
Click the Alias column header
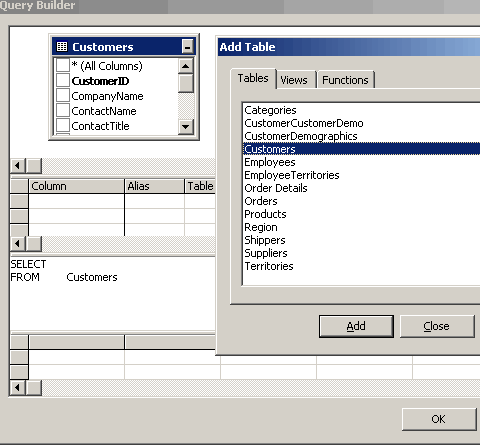pyautogui.click(x=154, y=186)
